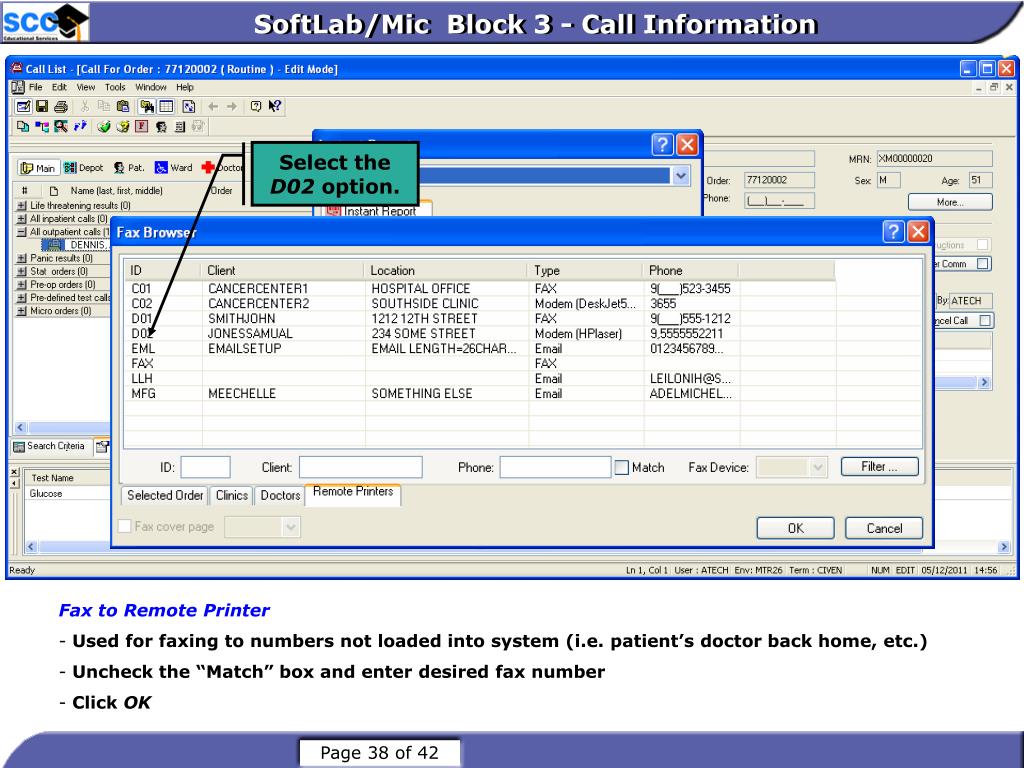Viewport: 1024px width, 768px height.
Task: Click the back arrow toolbar icon
Action: 213,106
